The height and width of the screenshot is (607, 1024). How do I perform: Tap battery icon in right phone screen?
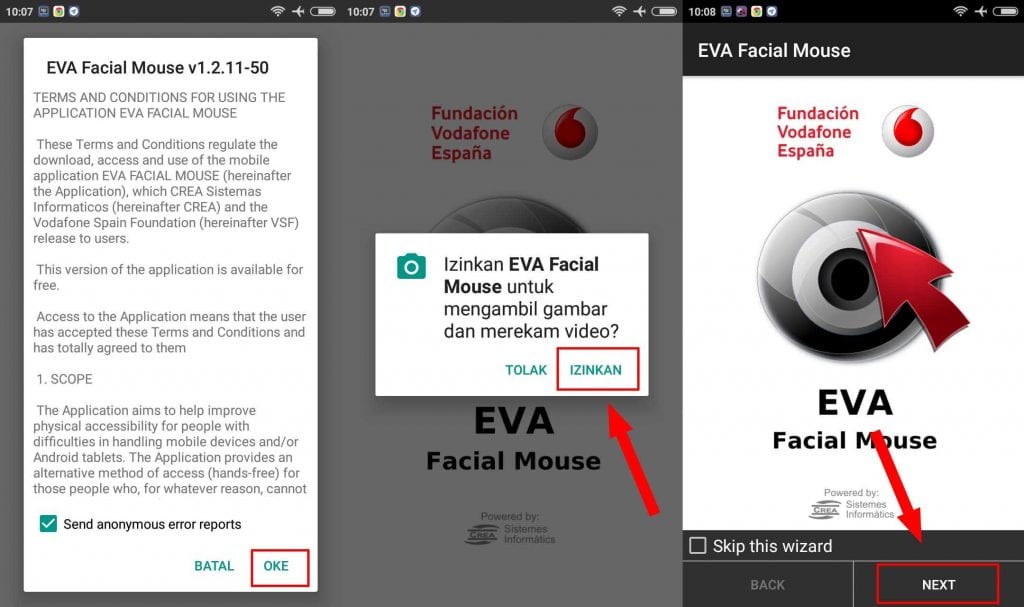coord(1005,11)
